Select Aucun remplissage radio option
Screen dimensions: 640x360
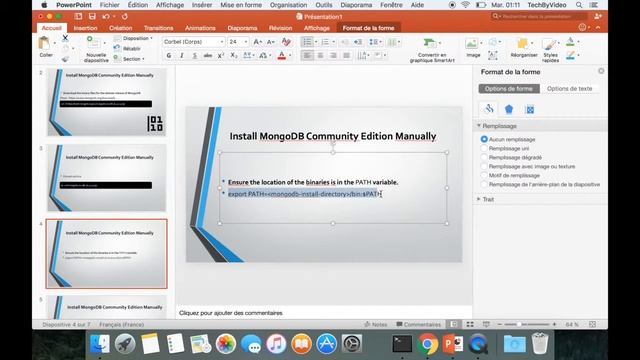pyautogui.click(x=484, y=139)
